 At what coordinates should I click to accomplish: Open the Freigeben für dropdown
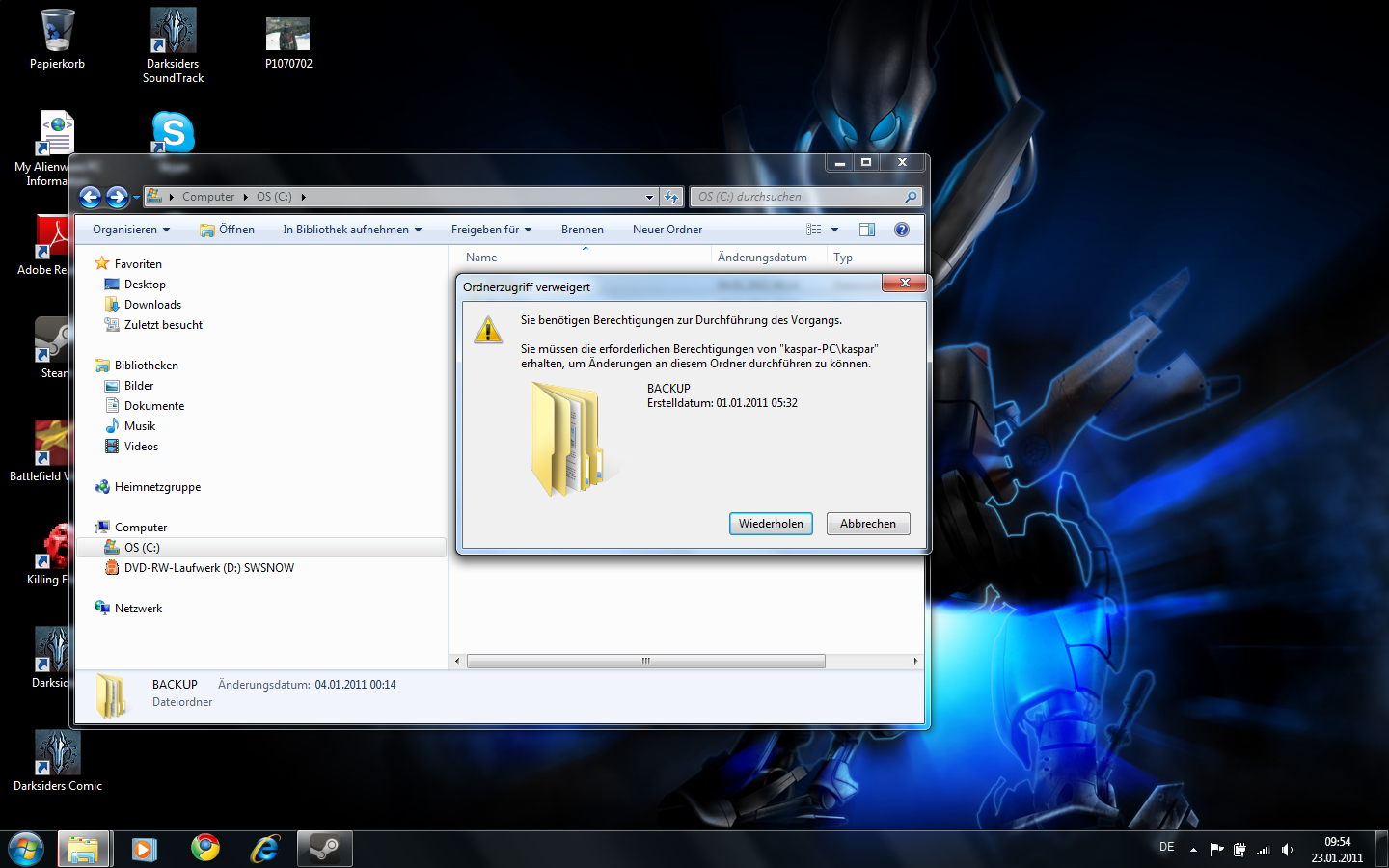pos(491,230)
